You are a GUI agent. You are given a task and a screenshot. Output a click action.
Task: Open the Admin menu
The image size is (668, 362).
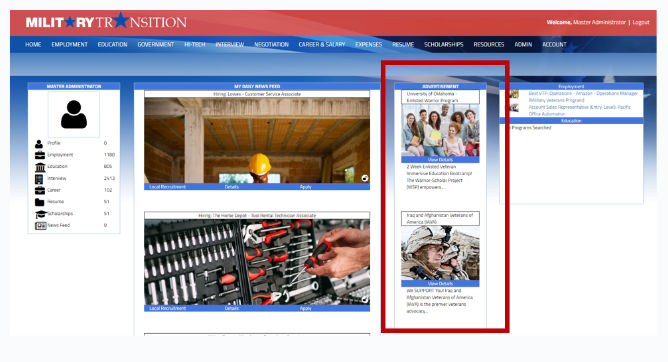click(523, 44)
